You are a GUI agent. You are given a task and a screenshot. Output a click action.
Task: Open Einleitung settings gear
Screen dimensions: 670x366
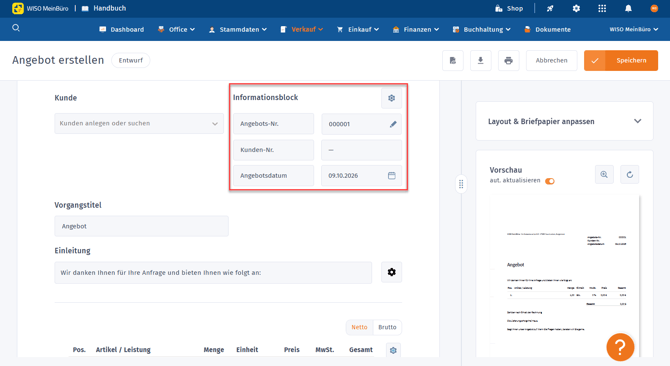[391, 272]
